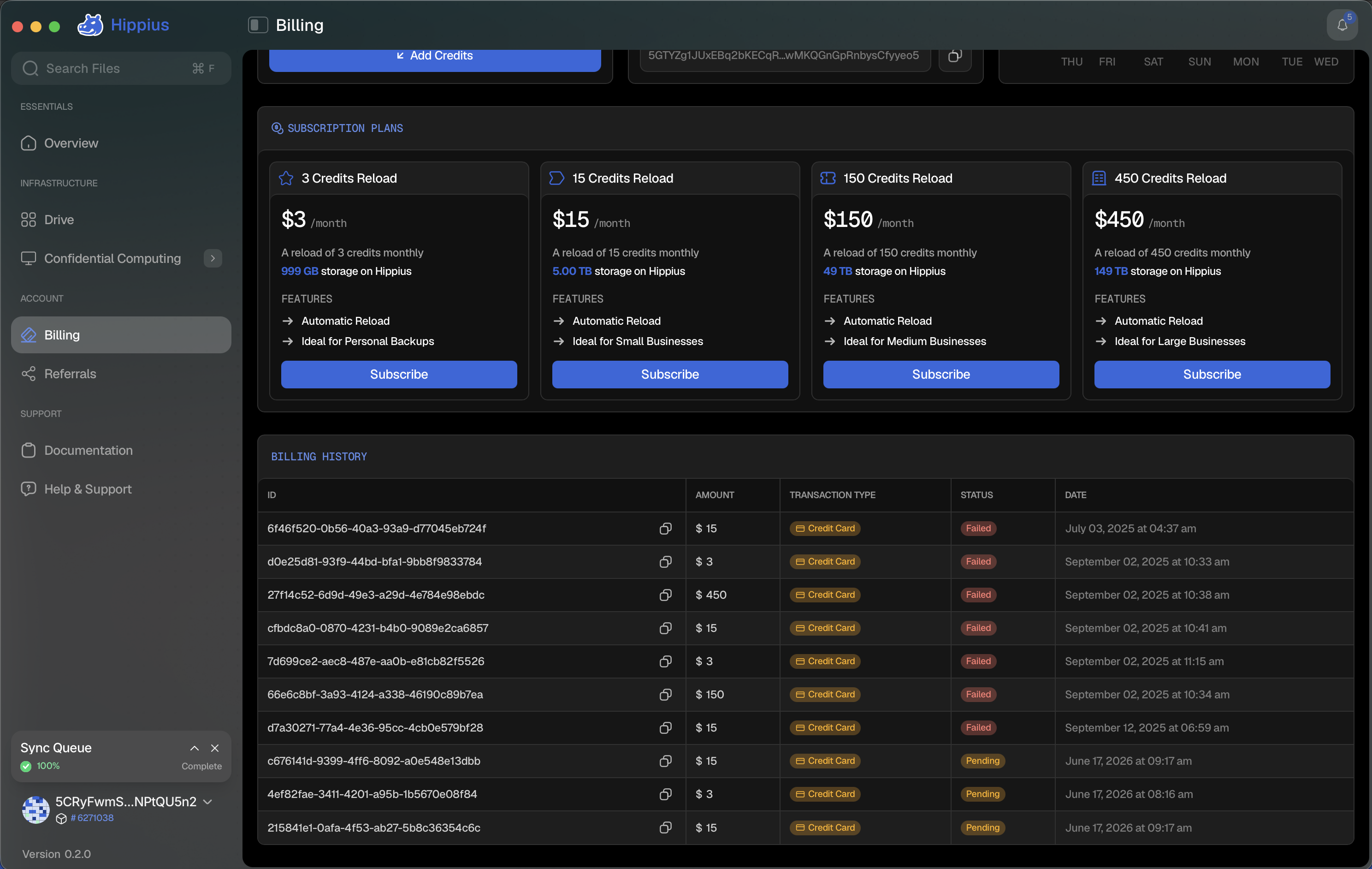Click the ticket icon of 150 Credits Reload
The width and height of the screenshot is (1372, 869).
point(828,179)
